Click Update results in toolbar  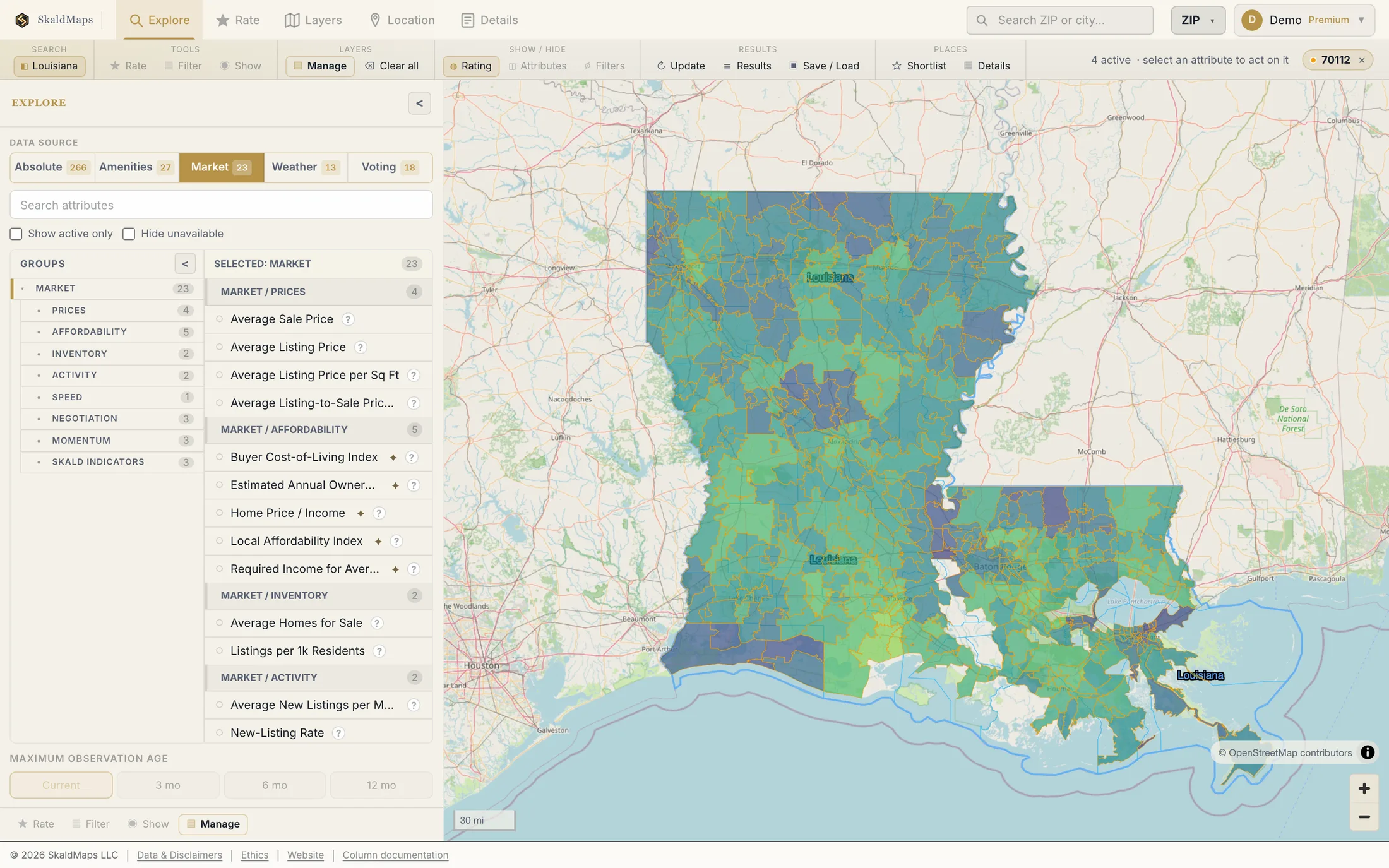681,66
